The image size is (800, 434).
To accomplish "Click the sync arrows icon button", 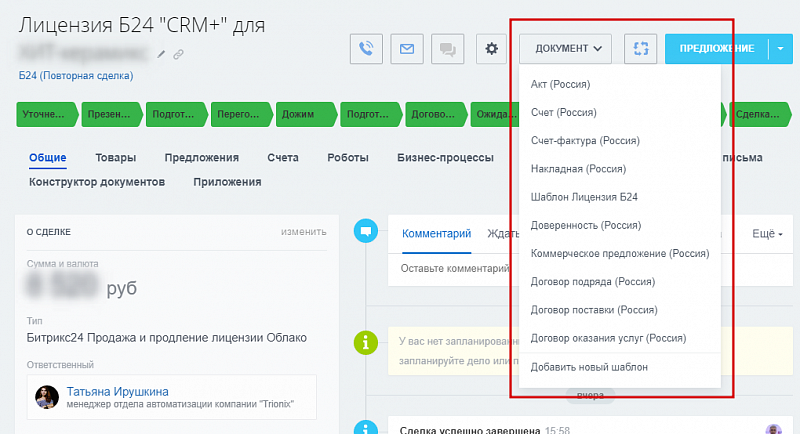I will tap(640, 49).
